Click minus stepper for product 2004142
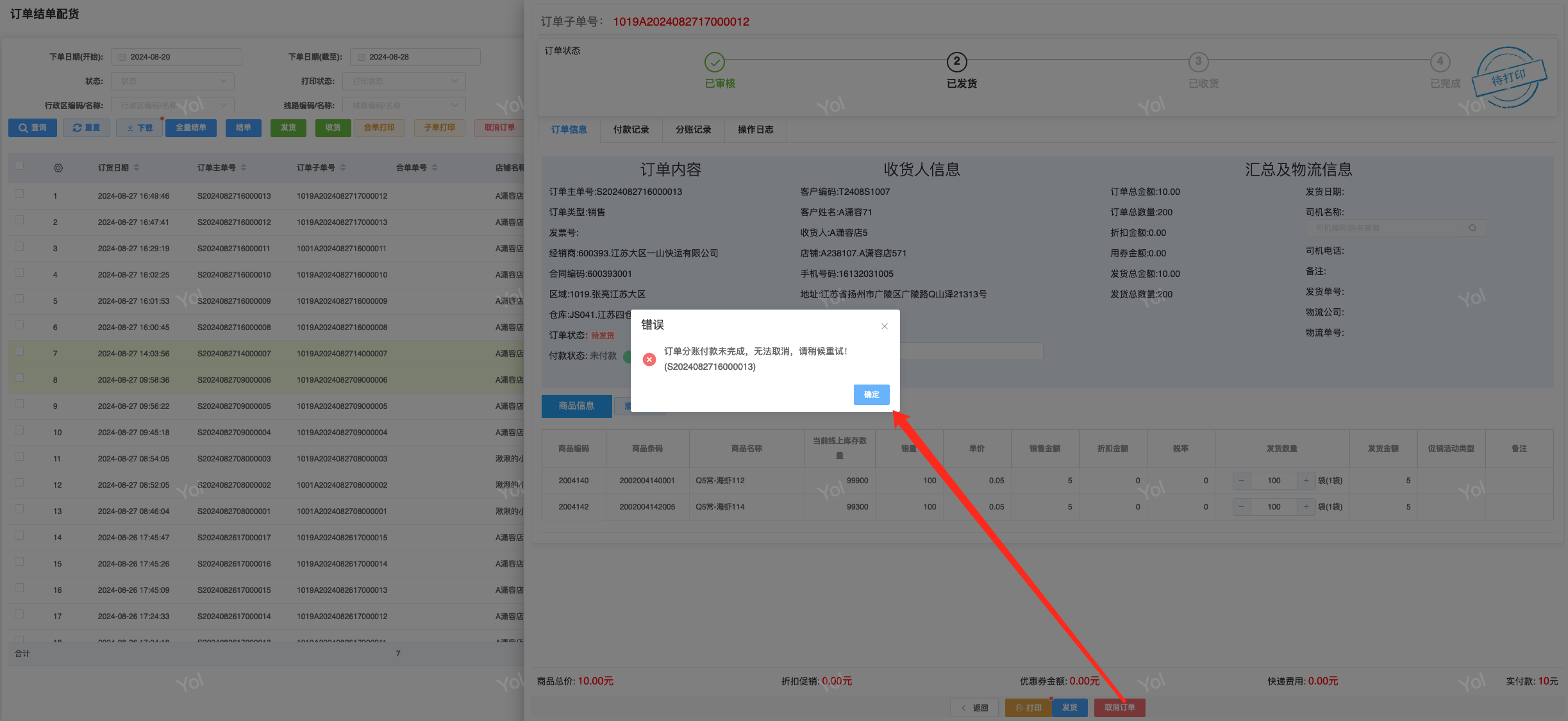The width and height of the screenshot is (1568, 721). tap(1242, 507)
